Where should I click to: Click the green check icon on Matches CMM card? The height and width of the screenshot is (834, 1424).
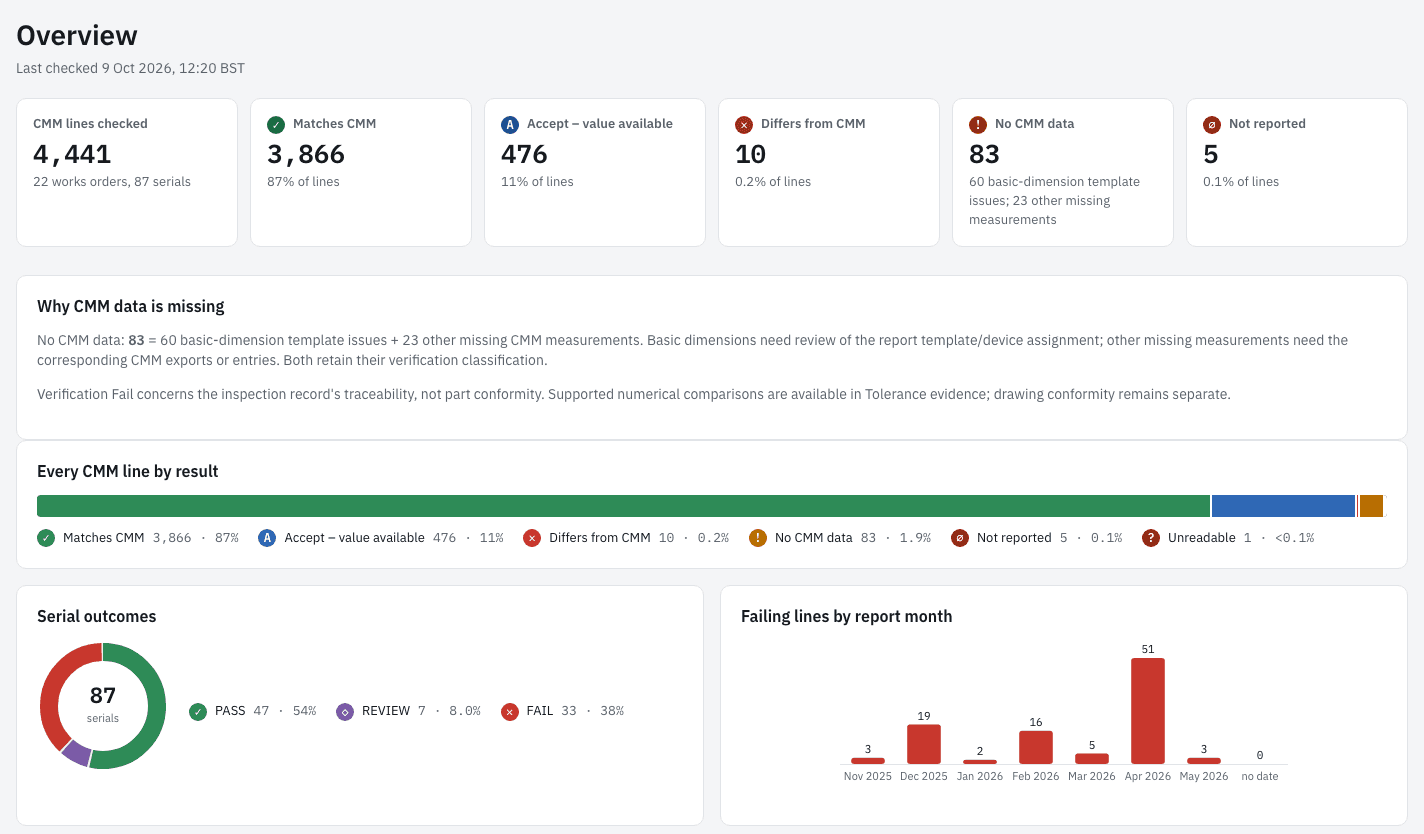tap(276, 125)
